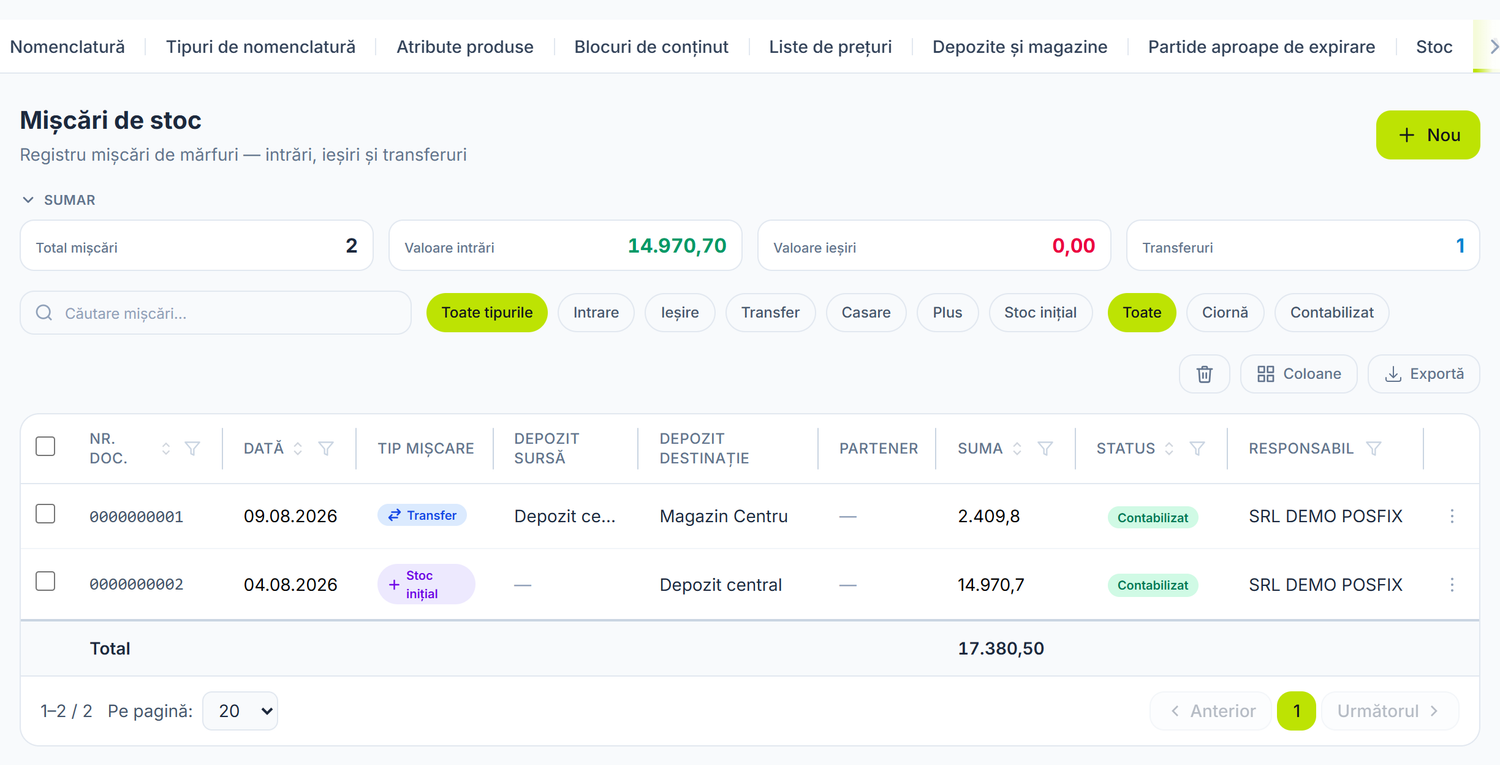Viewport: 1500px width, 765px height.
Task: Show only Ciornă draft movements
Action: pos(1225,313)
